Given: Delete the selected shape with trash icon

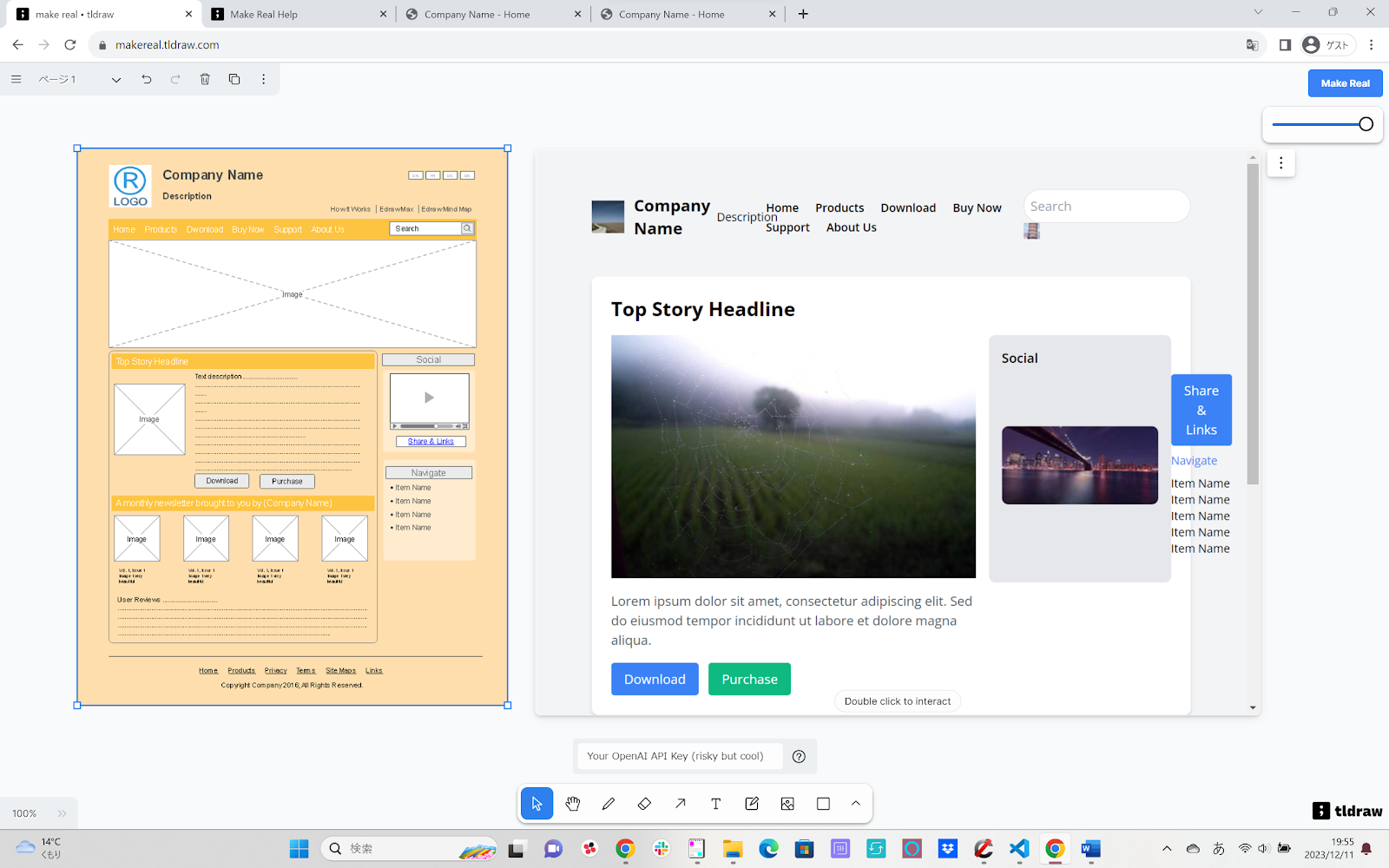Looking at the screenshot, I should pyautogui.click(x=205, y=79).
